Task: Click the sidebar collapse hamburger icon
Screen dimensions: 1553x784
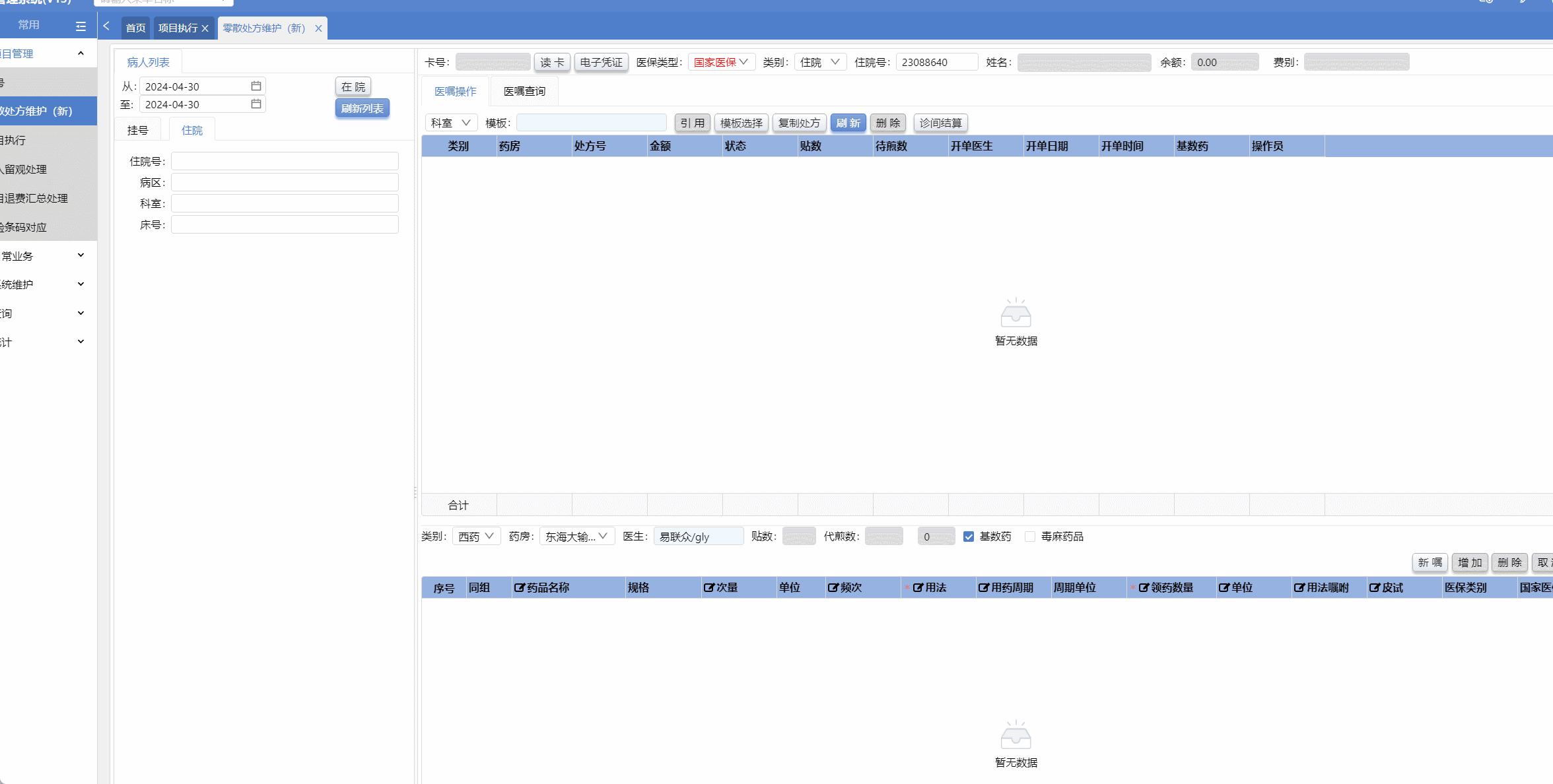Action: coord(81,26)
